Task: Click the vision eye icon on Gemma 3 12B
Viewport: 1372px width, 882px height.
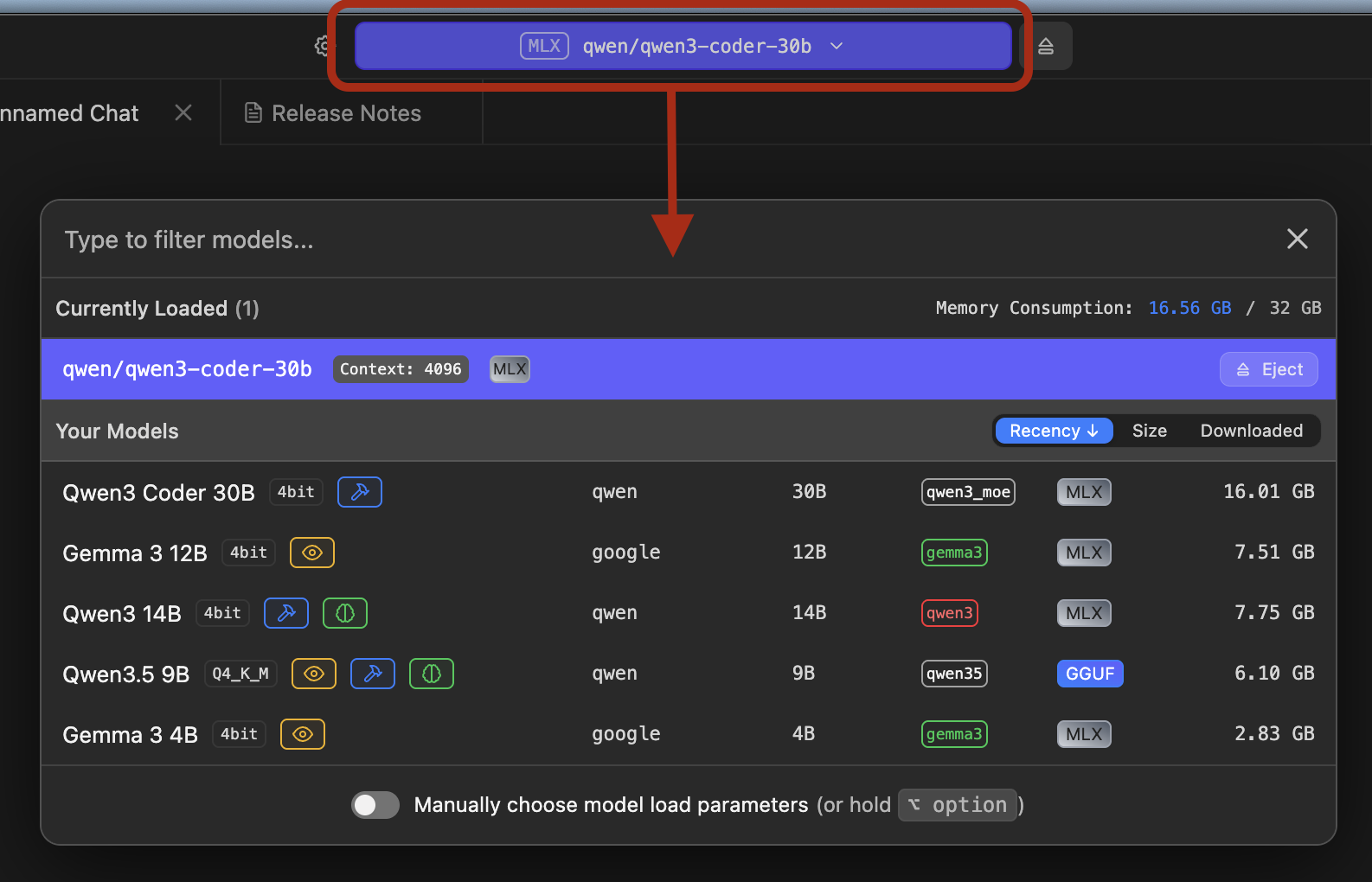Action: click(312, 553)
